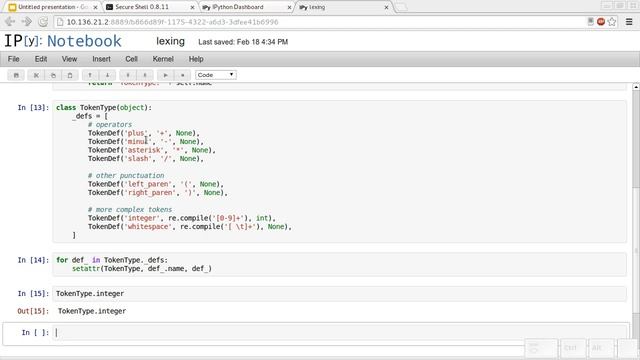Click the red extension icon
Viewport: 640px width, 360px height.
(x=601, y=22)
